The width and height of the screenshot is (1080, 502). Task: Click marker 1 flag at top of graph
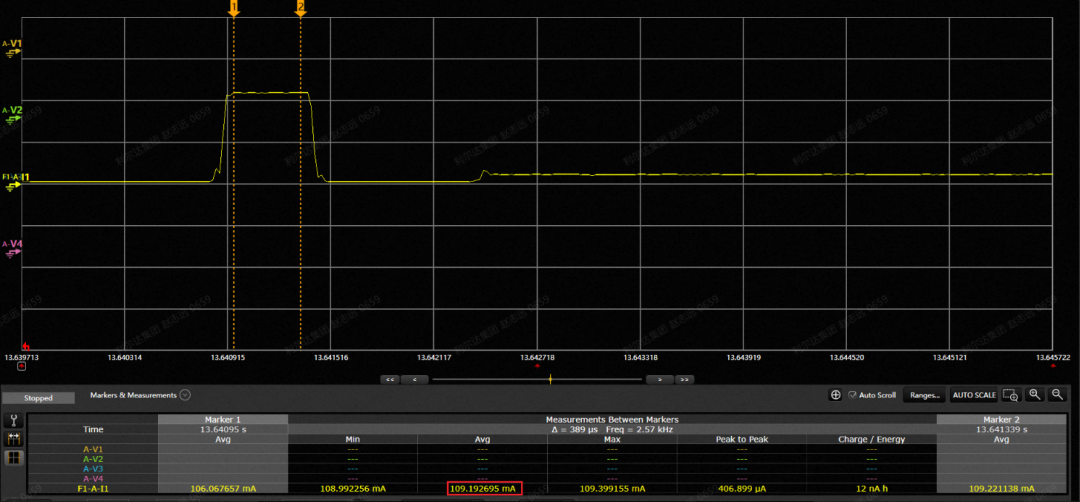click(x=233, y=8)
